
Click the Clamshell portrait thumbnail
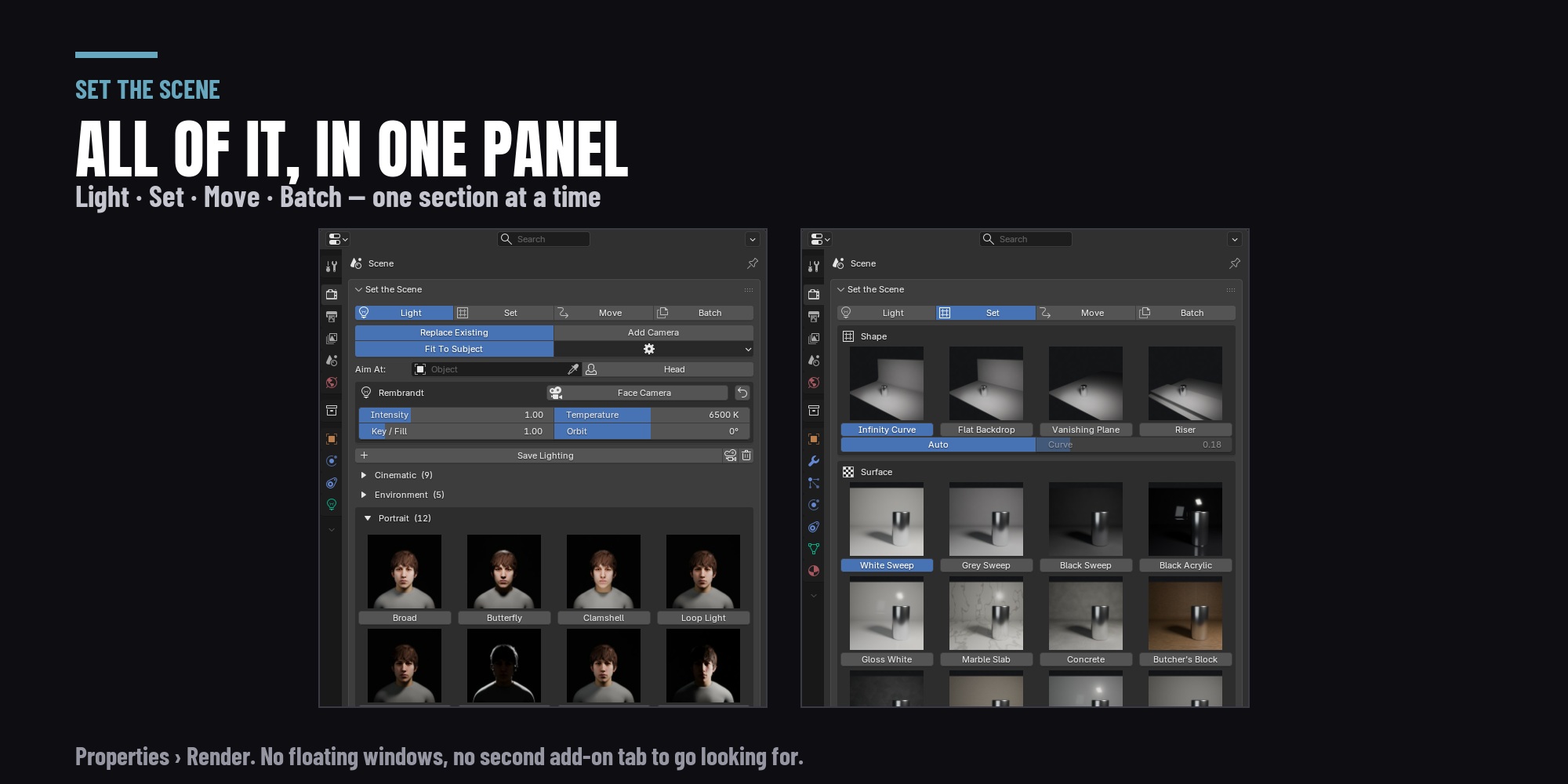pos(604,572)
